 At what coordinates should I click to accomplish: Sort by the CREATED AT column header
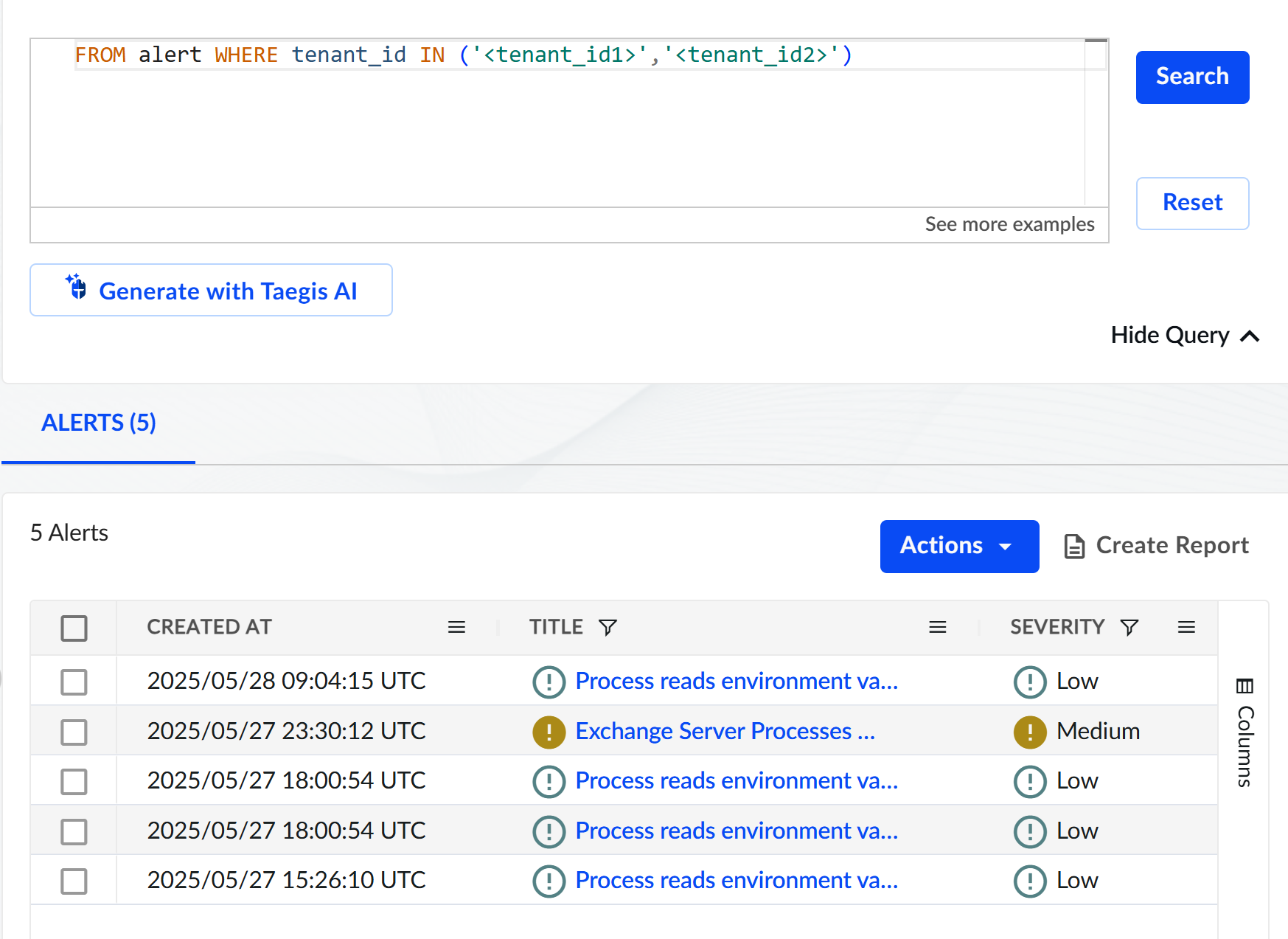click(209, 627)
